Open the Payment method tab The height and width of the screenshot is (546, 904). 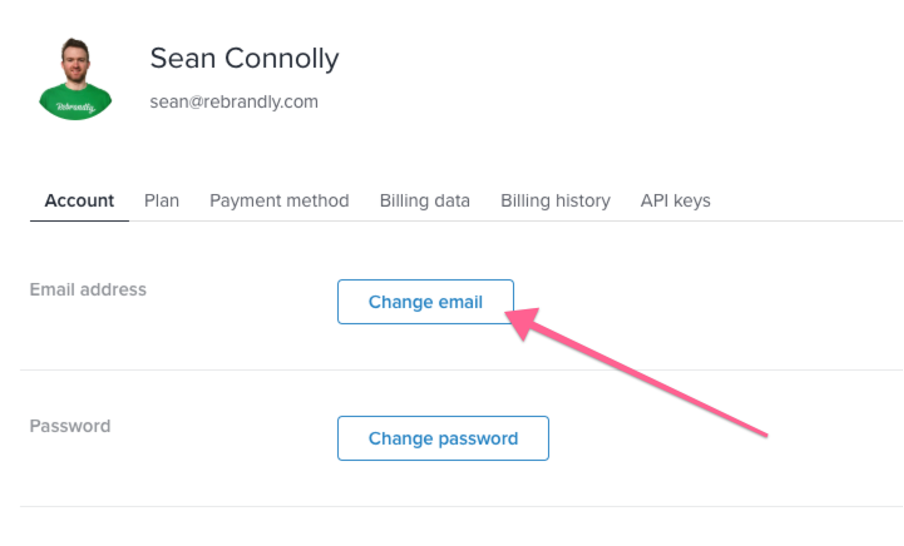click(x=279, y=201)
